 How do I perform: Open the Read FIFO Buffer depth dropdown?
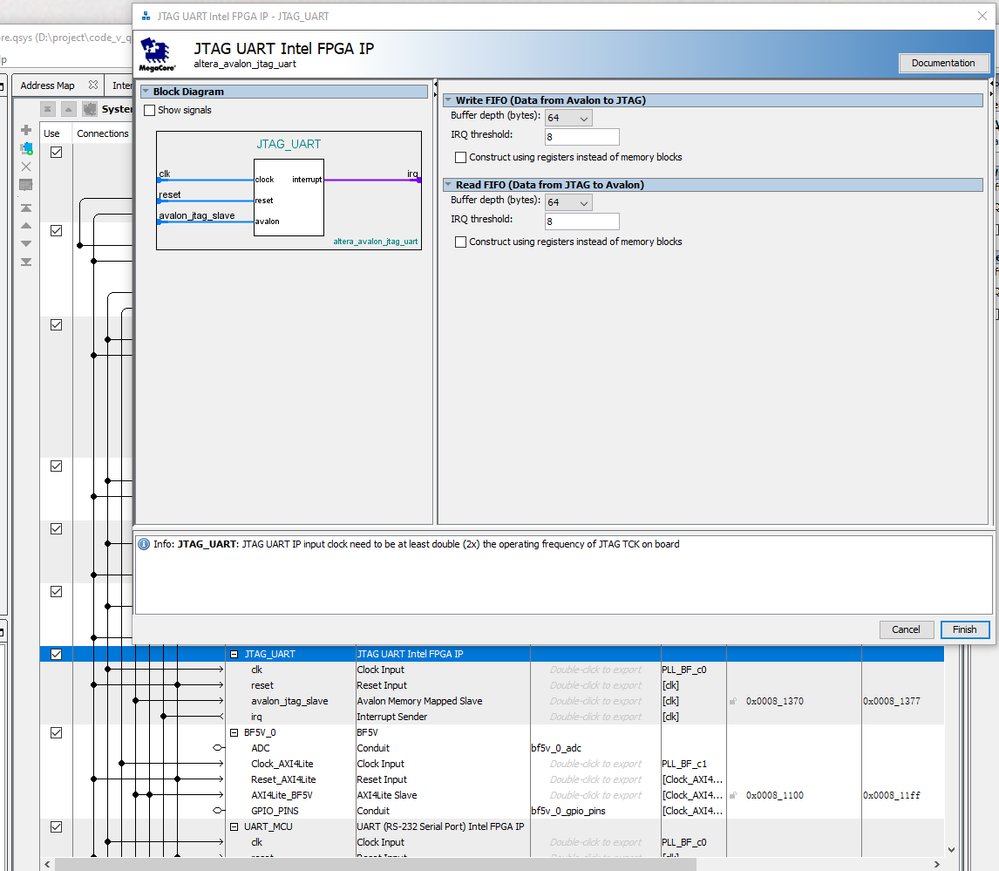pyautogui.click(x=568, y=203)
